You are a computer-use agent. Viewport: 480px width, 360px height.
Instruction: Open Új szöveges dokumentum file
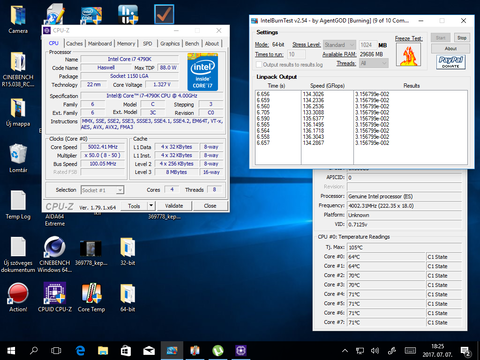[x=18, y=255]
